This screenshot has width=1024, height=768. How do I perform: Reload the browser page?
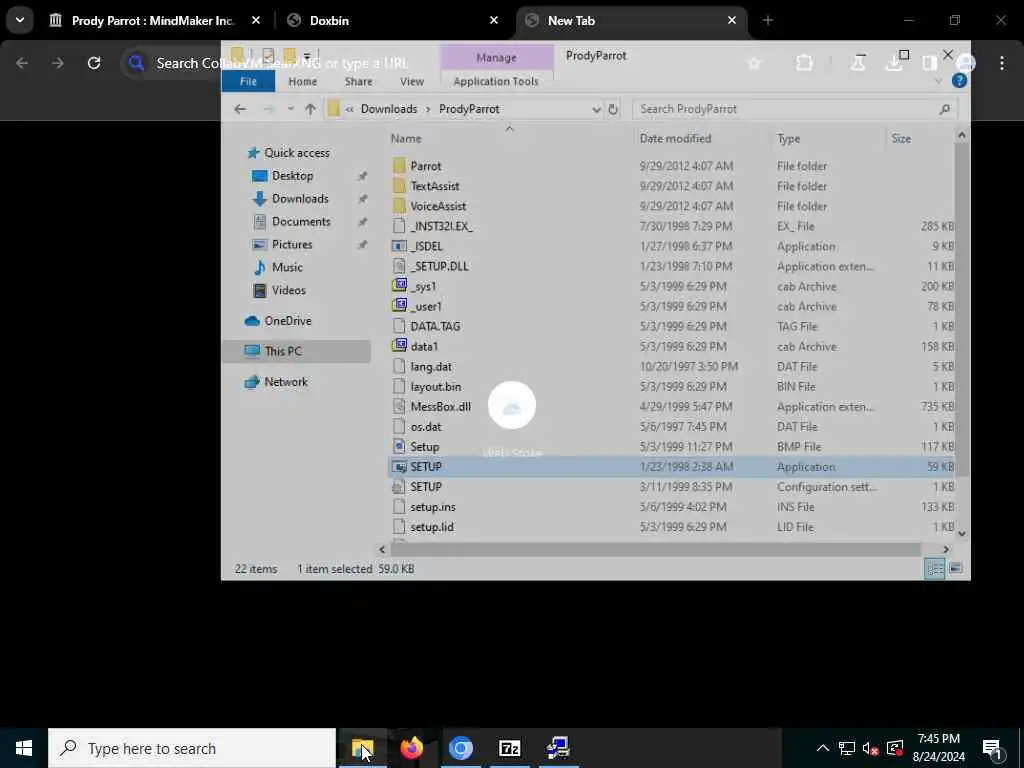(94, 63)
